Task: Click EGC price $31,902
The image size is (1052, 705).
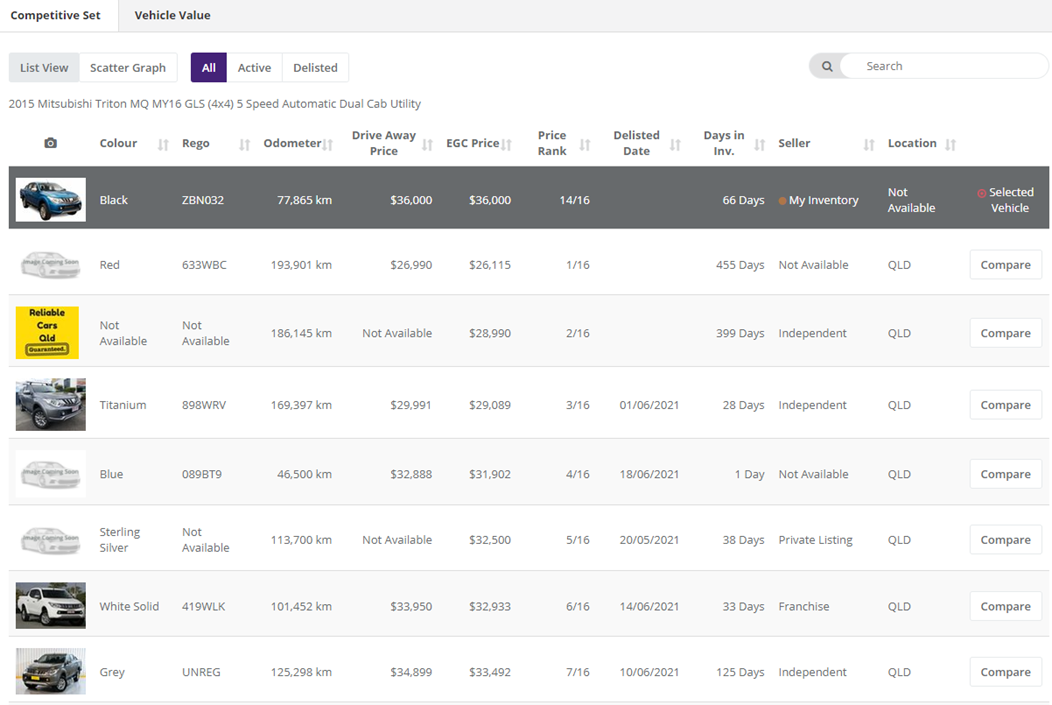Action: tap(490, 474)
